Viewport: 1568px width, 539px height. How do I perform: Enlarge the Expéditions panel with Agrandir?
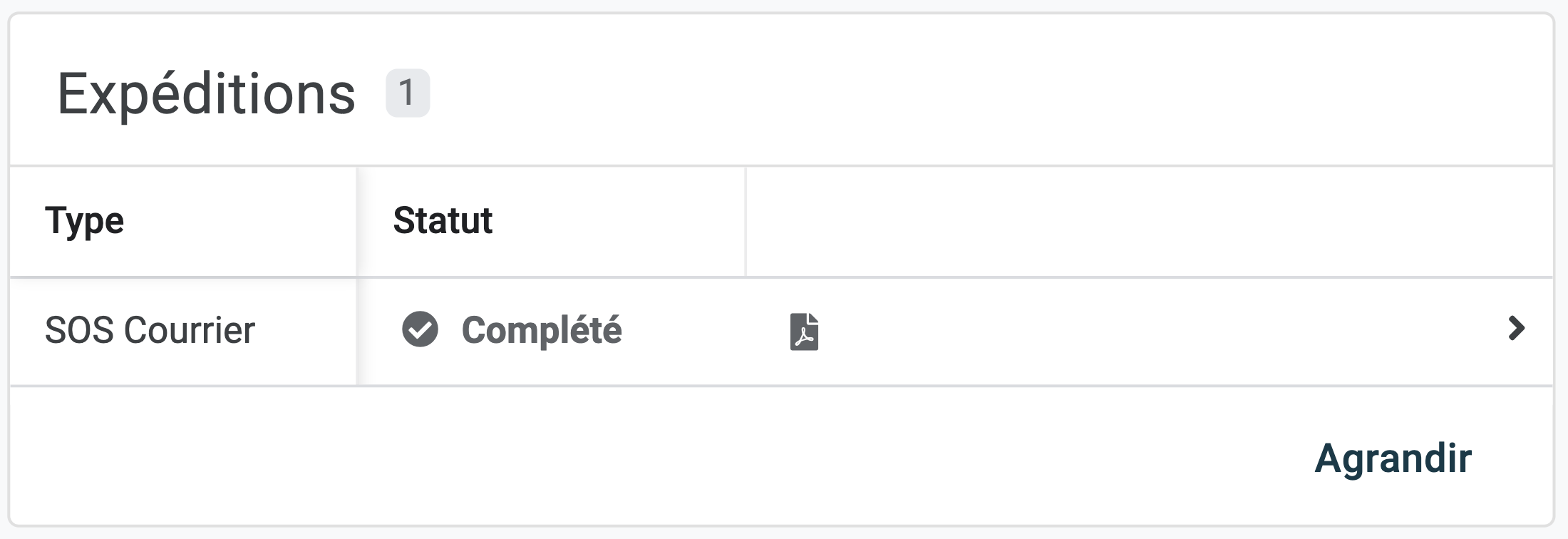tap(1393, 458)
